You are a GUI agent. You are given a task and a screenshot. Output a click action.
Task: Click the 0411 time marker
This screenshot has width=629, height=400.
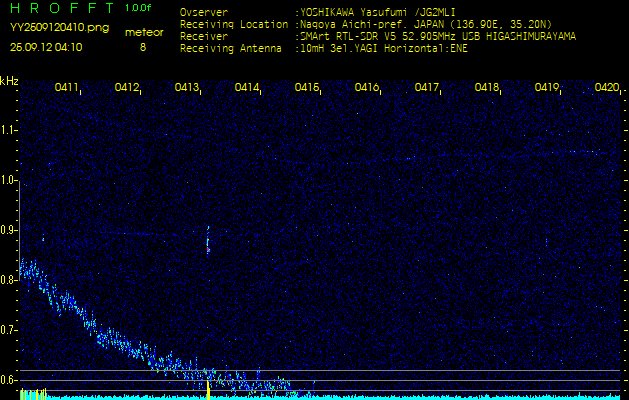click(68, 88)
